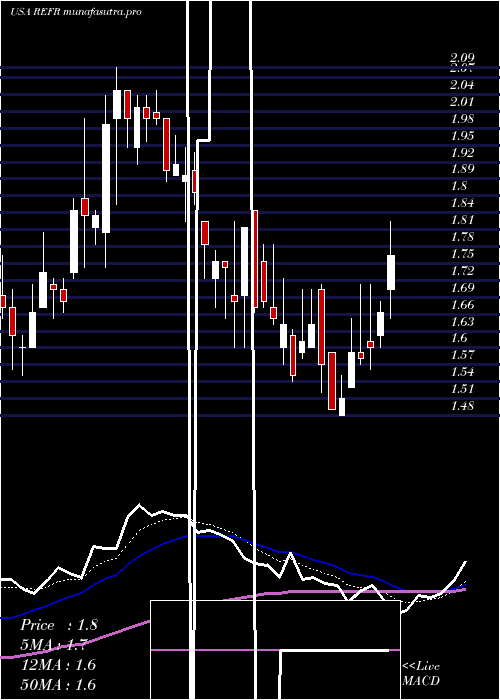The image size is (500, 700).
Task: Click the 1.78 price axis label
Action: click(462, 237)
